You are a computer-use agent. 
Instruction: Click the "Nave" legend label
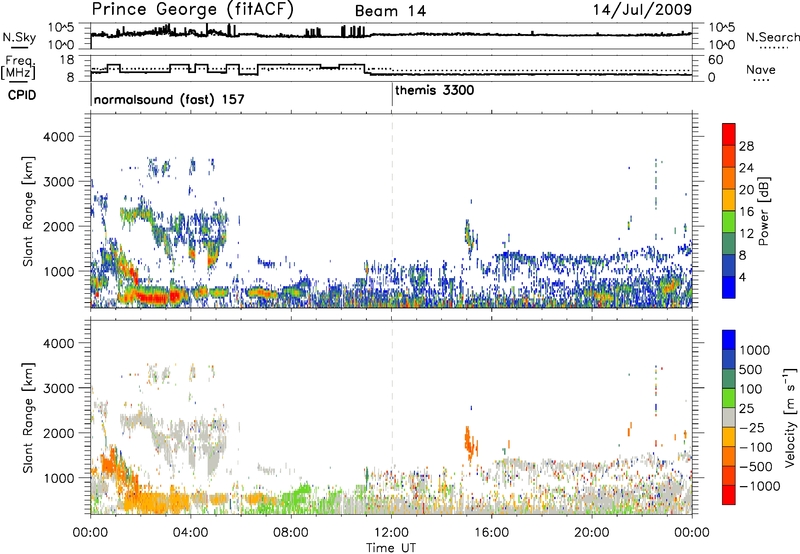761,70
